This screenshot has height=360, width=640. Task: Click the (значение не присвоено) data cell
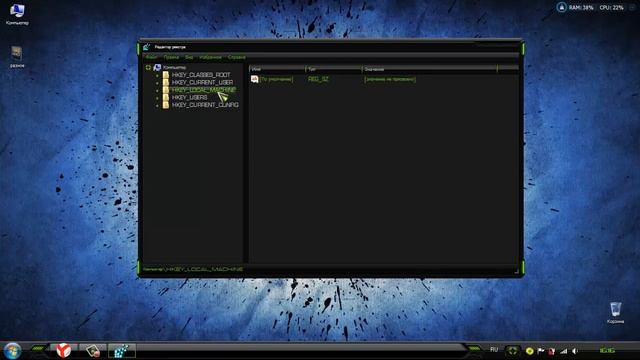click(390, 79)
